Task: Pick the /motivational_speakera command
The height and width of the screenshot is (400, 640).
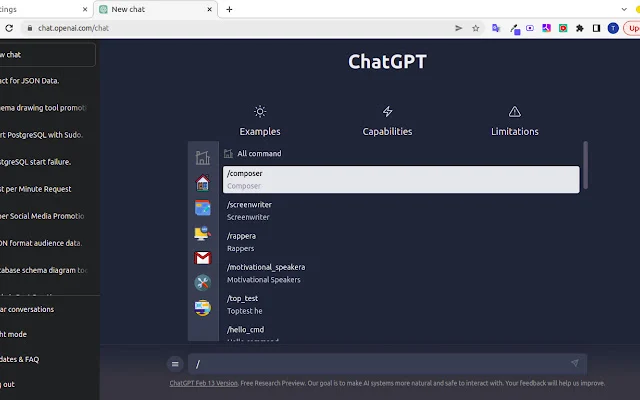Action: [x=400, y=273]
